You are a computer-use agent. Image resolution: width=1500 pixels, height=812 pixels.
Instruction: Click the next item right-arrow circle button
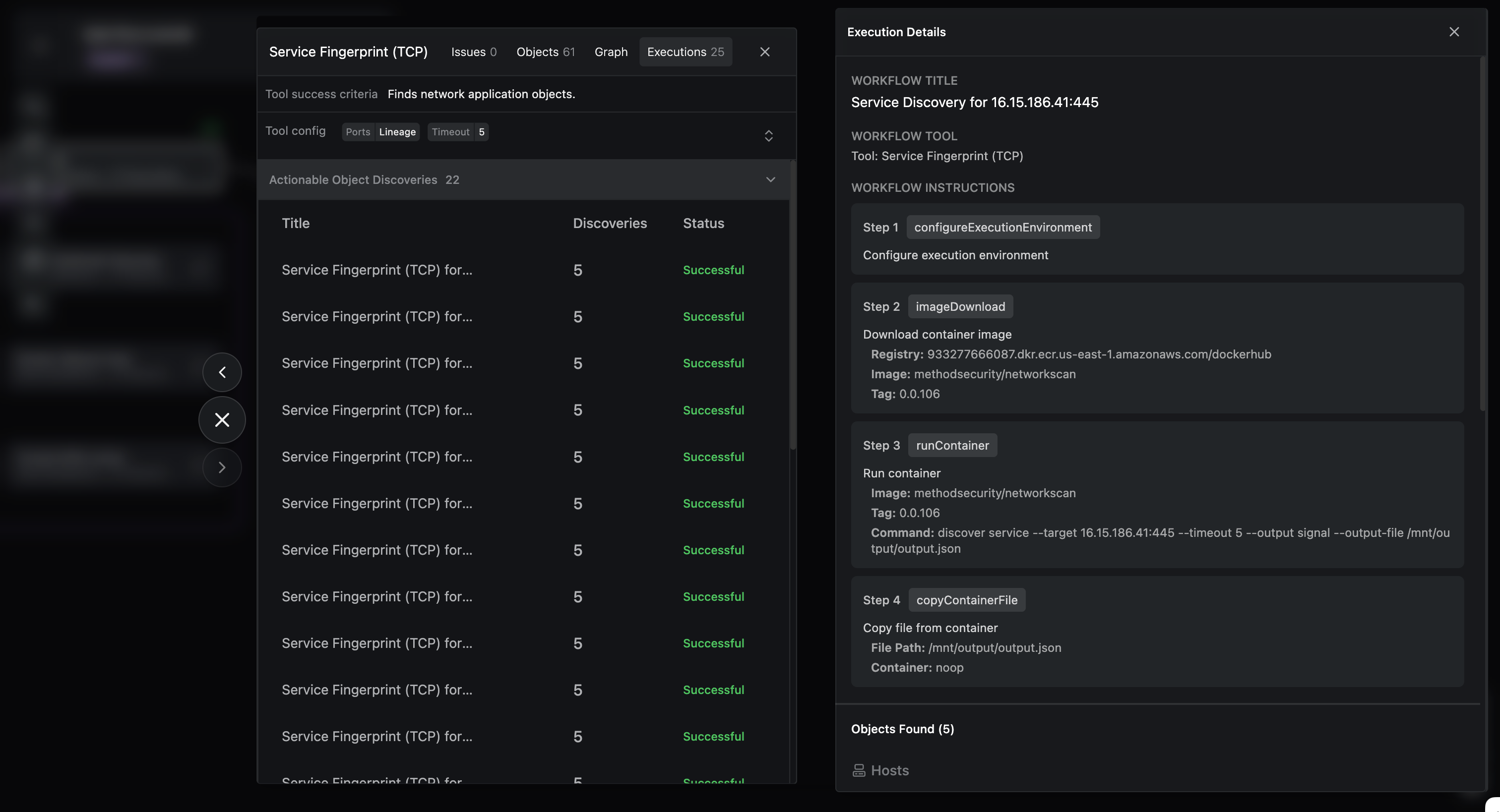(222, 467)
